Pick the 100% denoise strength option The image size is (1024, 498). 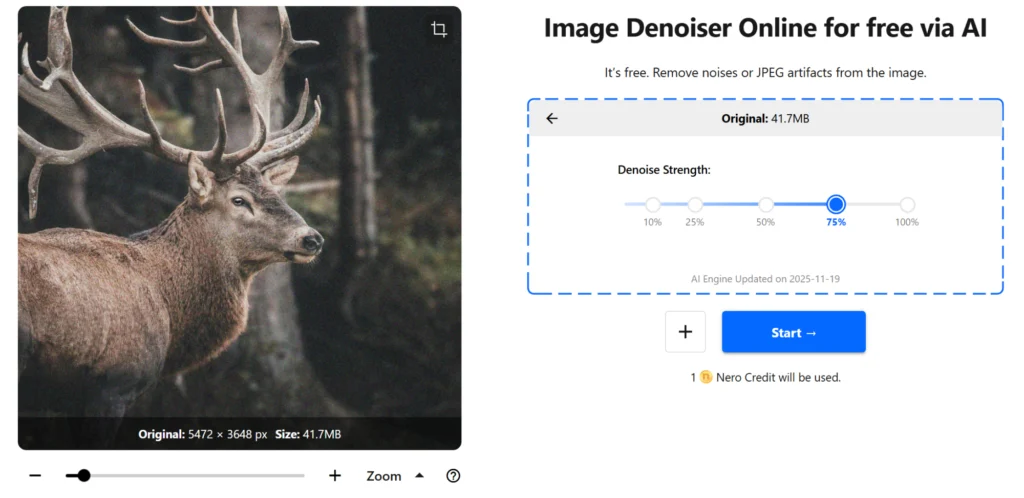pos(907,205)
